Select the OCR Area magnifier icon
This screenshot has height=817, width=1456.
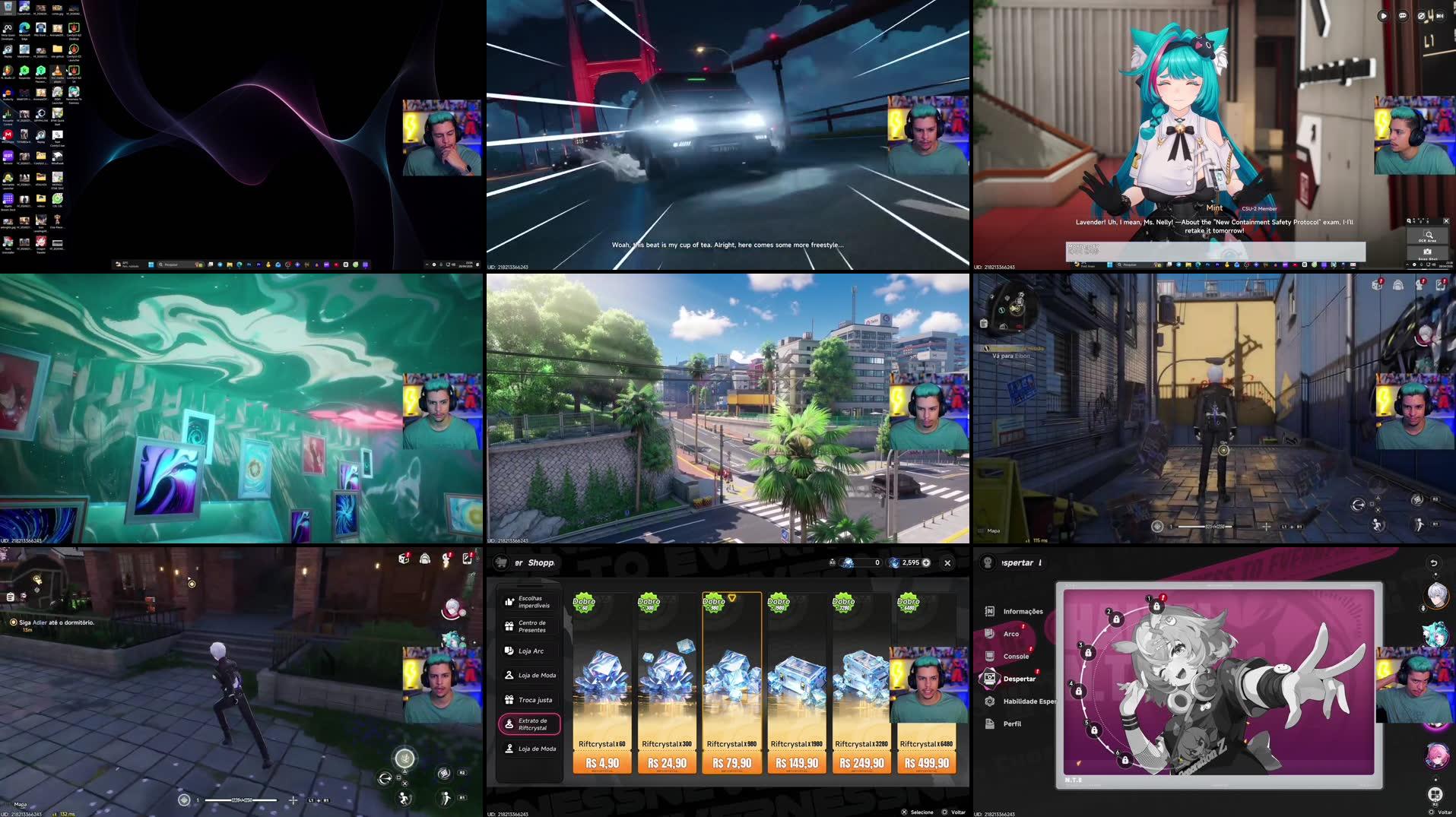coord(1427,235)
